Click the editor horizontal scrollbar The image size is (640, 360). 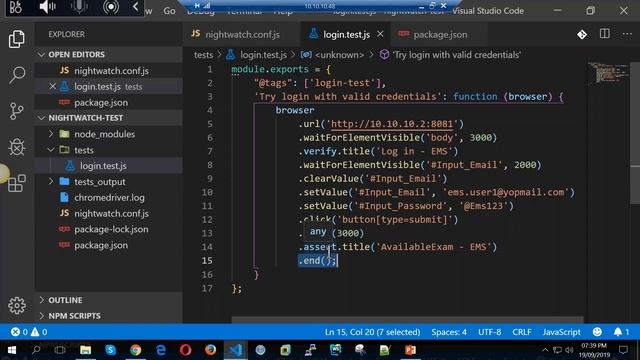407,320
